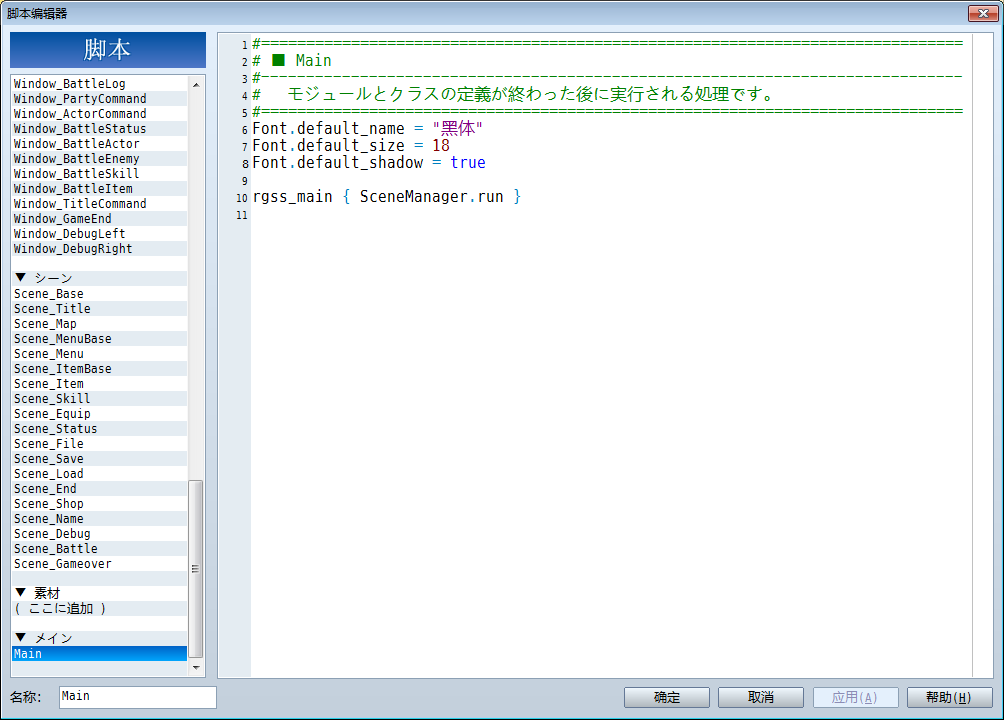Open the Scene_Item script
1004x720 pixels.
(x=99, y=384)
